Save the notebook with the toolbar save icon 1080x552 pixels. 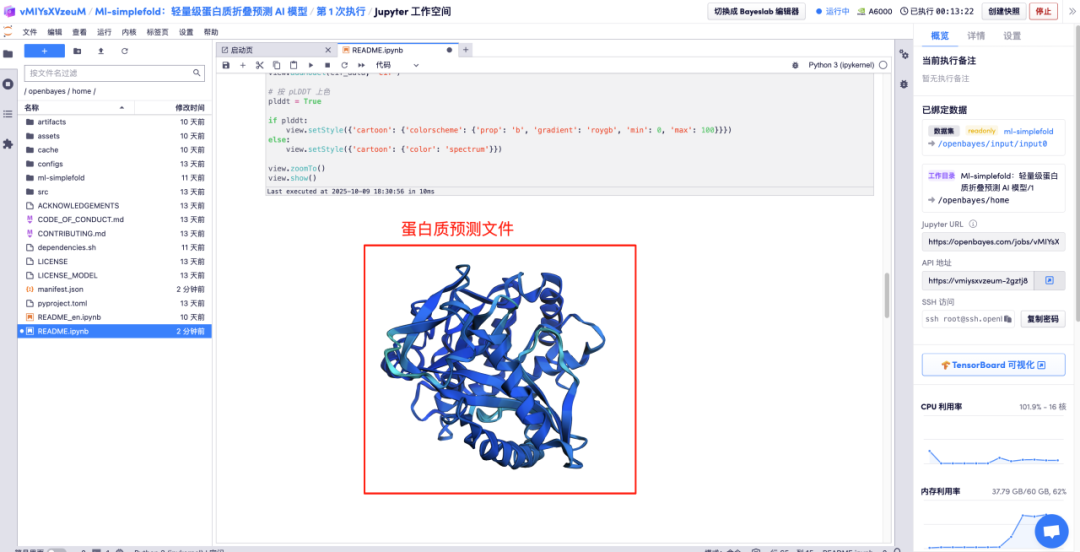226,65
